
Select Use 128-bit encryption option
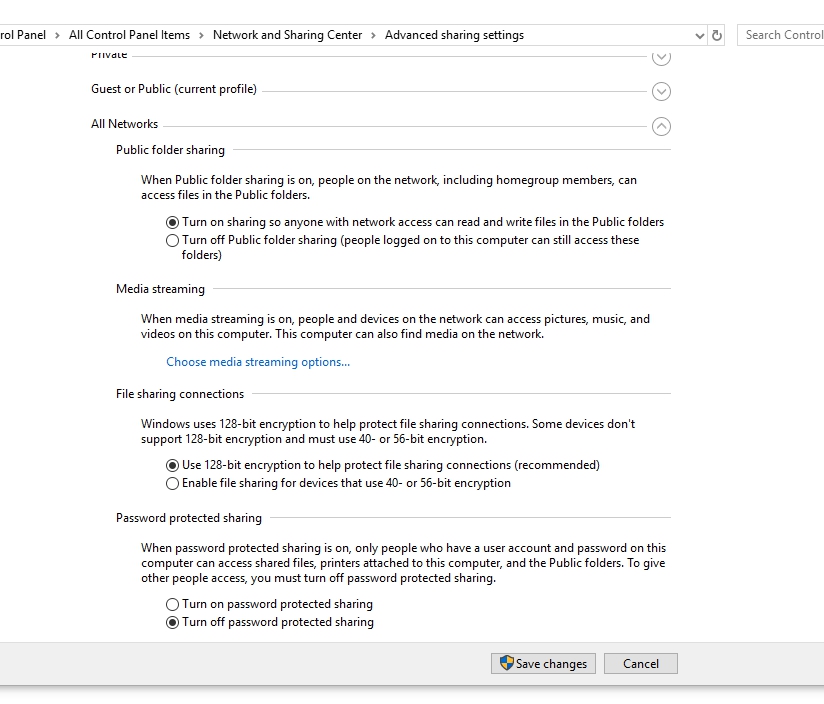(172, 465)
